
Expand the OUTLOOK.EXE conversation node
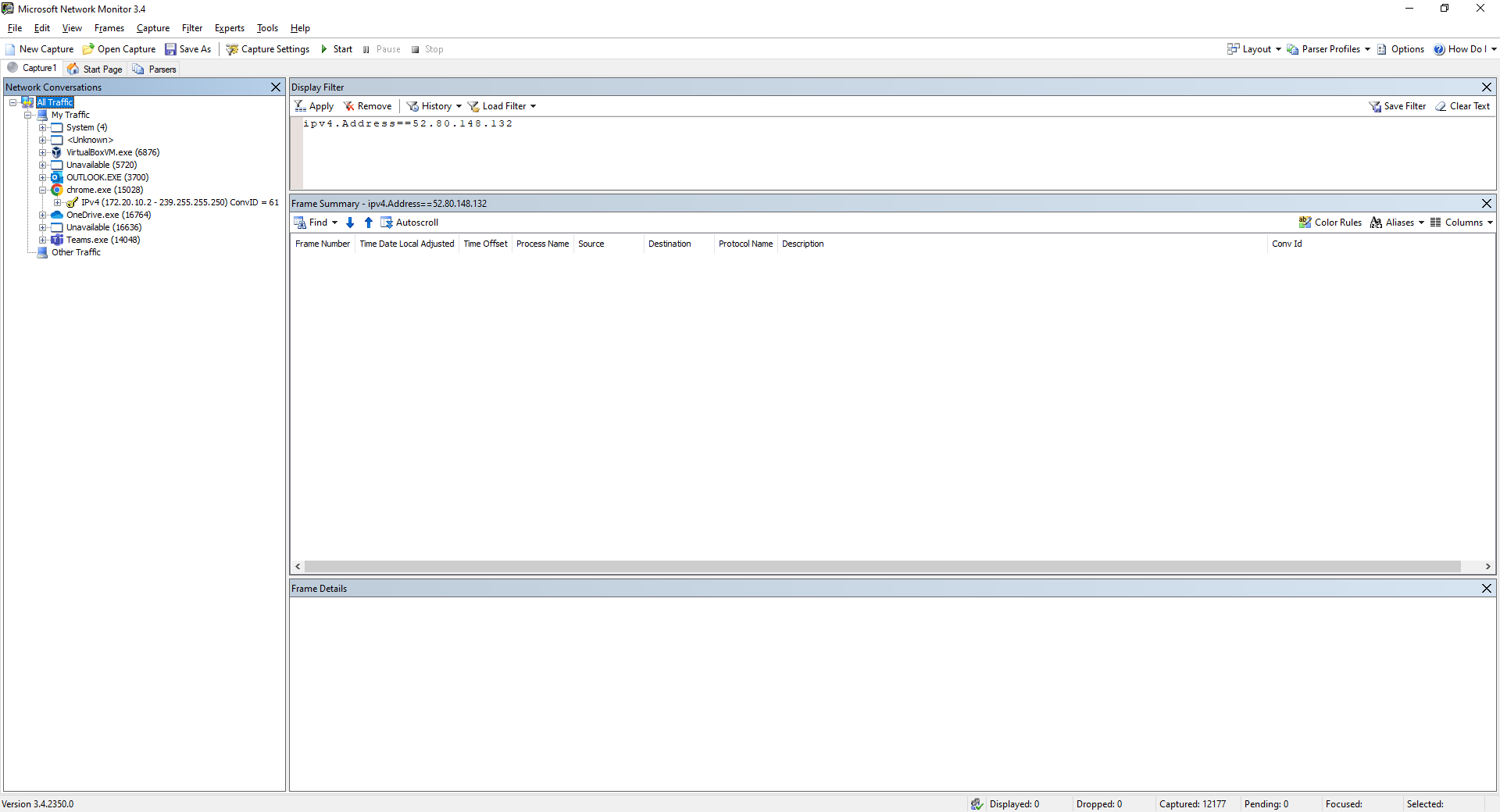pyautogui.click(x=44, y=177)
